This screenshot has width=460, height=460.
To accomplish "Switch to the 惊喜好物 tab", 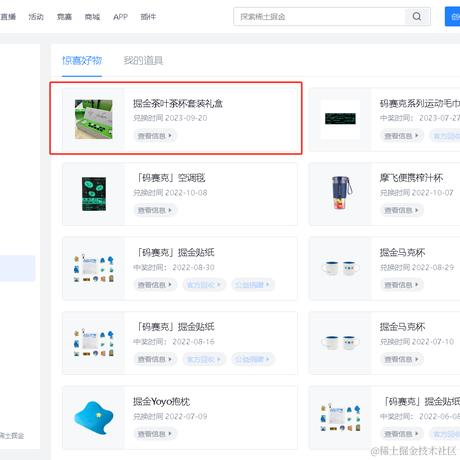I will tap(82, 61).
